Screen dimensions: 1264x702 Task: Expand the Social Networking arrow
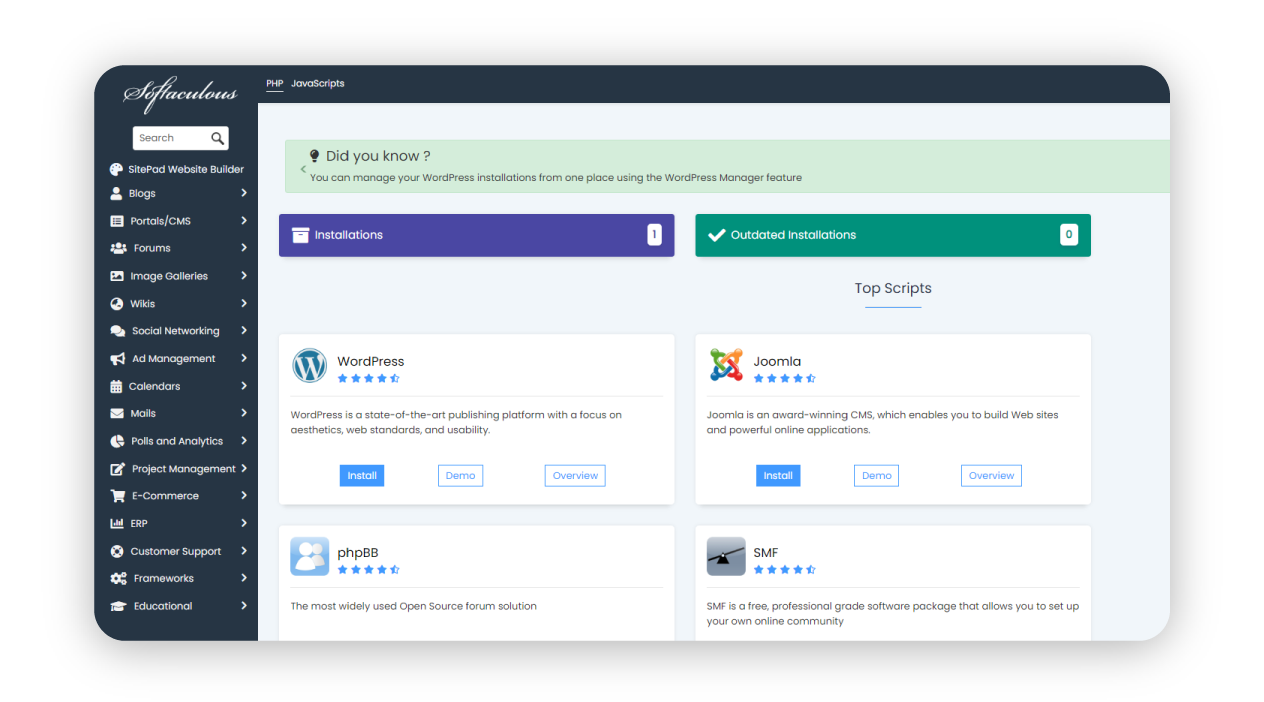244,331
